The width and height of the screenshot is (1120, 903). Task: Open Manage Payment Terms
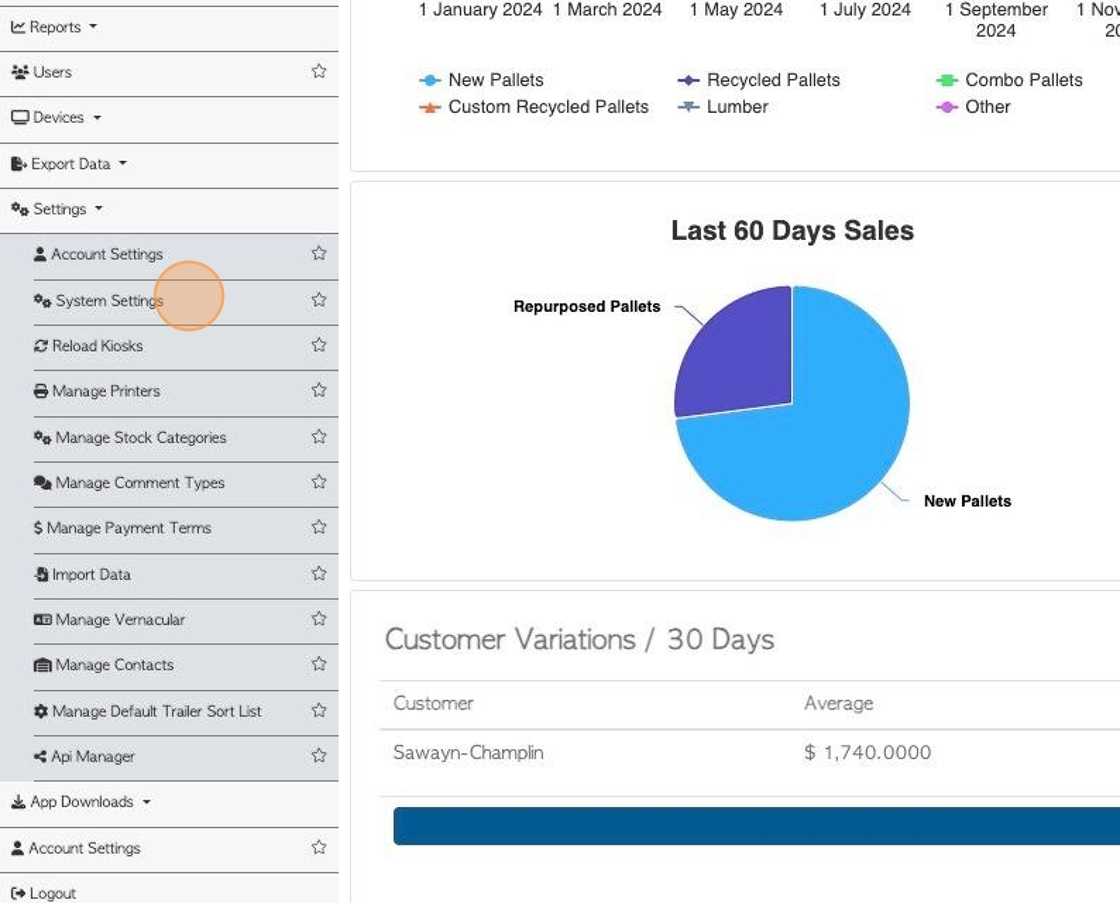click(129, 528)
